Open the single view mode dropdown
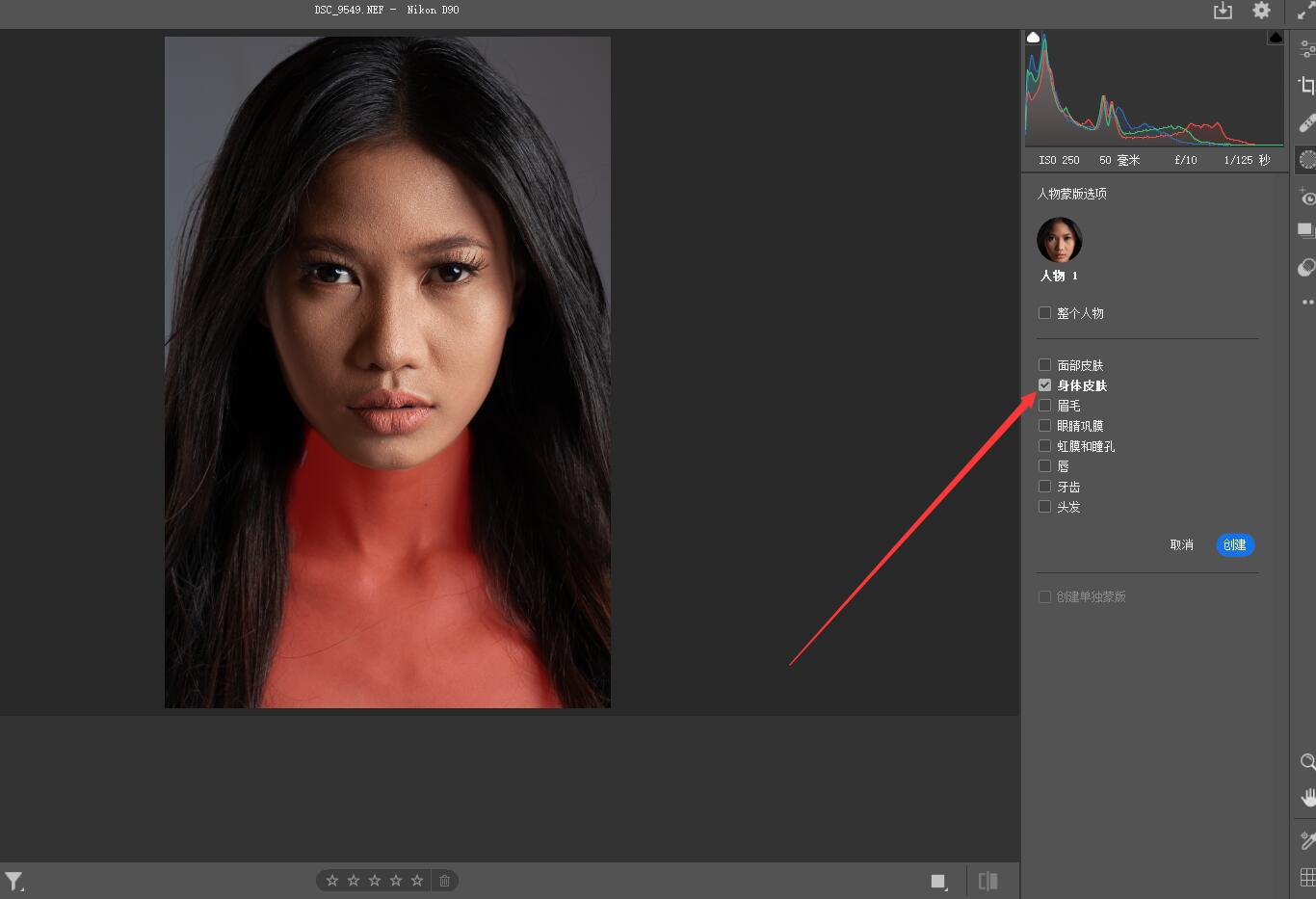This screenshot has height=899, width=1316. 939,881
